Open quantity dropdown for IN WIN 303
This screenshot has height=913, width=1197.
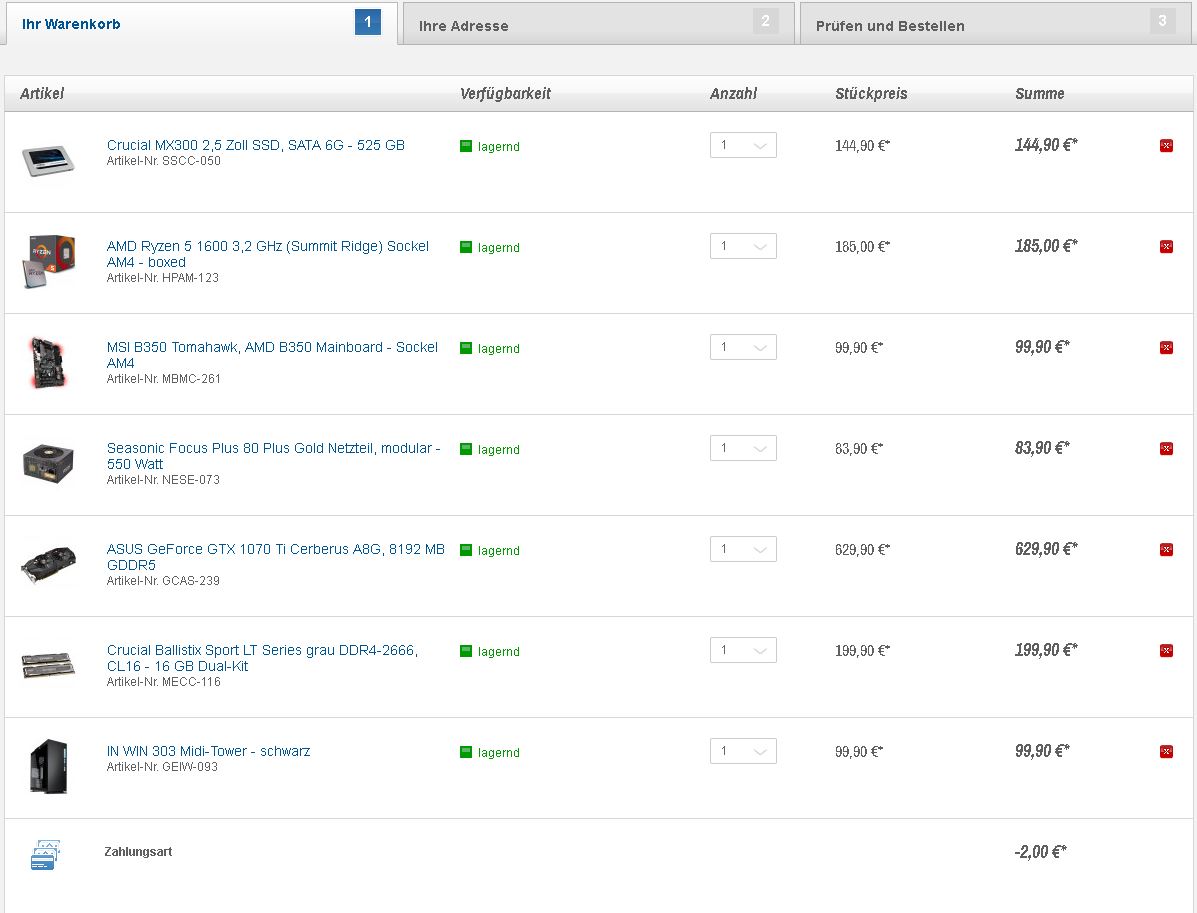click(x=743, y=750)
